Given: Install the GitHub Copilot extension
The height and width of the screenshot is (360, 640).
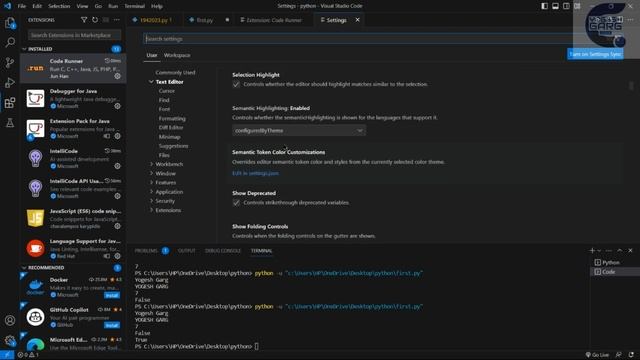Looking at the screenshot, I should point(111,325).
